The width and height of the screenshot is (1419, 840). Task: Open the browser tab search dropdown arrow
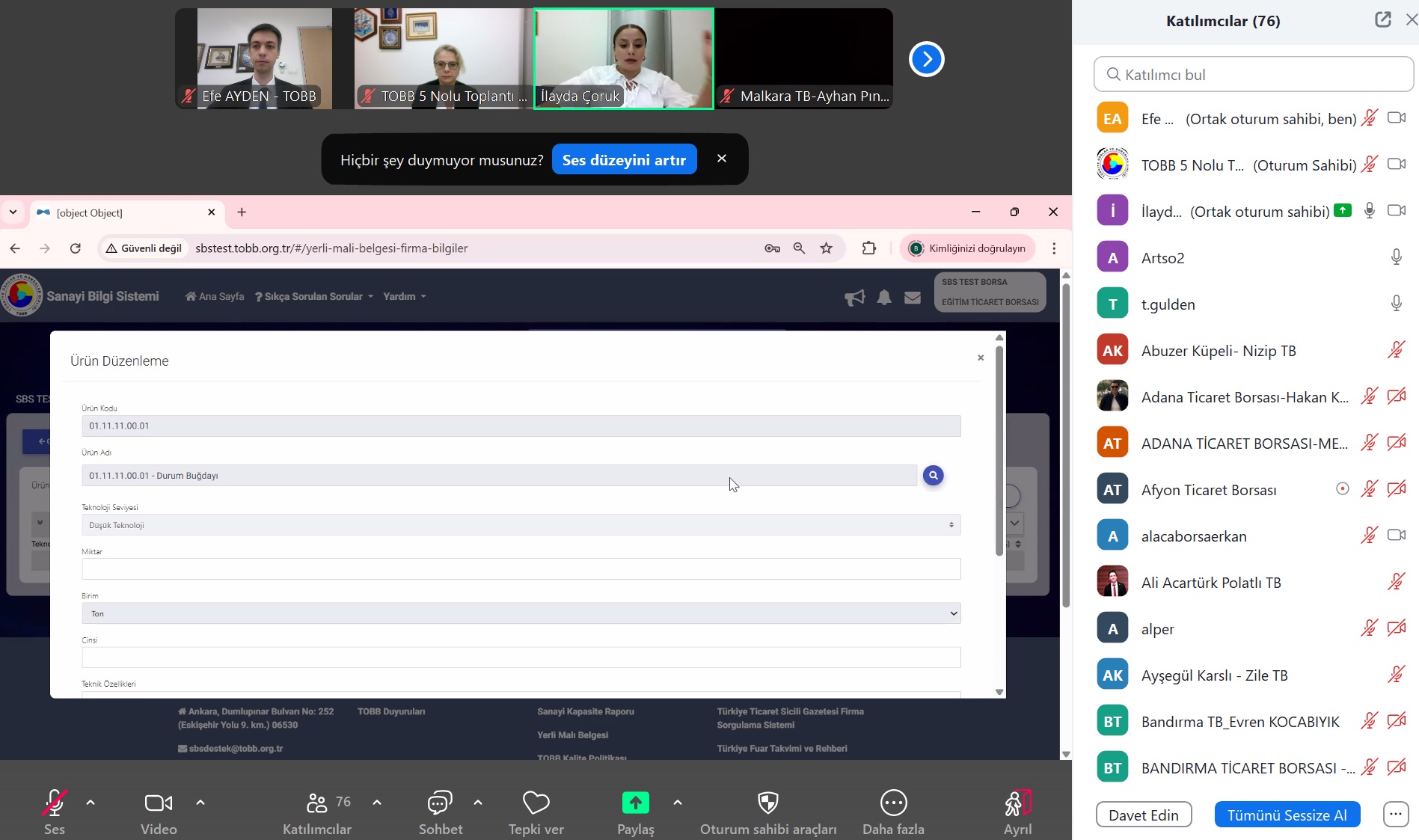click(x=13, y=212)
